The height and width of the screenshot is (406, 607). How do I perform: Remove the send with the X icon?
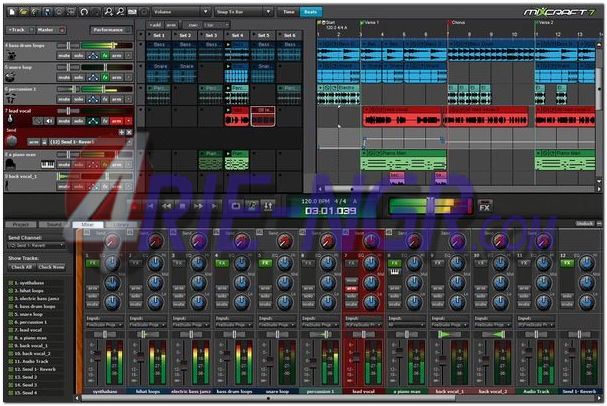point(129,132)
